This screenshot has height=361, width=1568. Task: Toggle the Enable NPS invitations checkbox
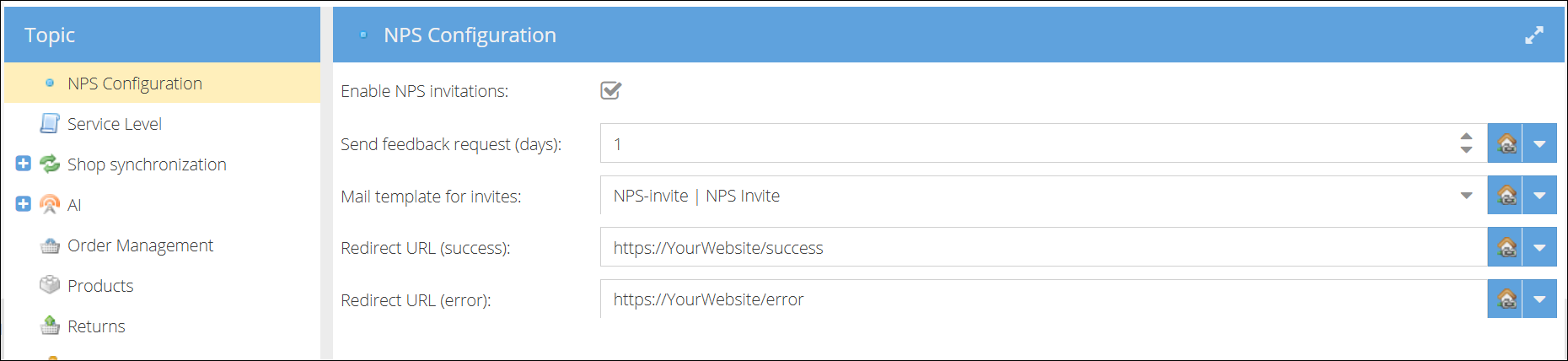(x=610, y=90)
